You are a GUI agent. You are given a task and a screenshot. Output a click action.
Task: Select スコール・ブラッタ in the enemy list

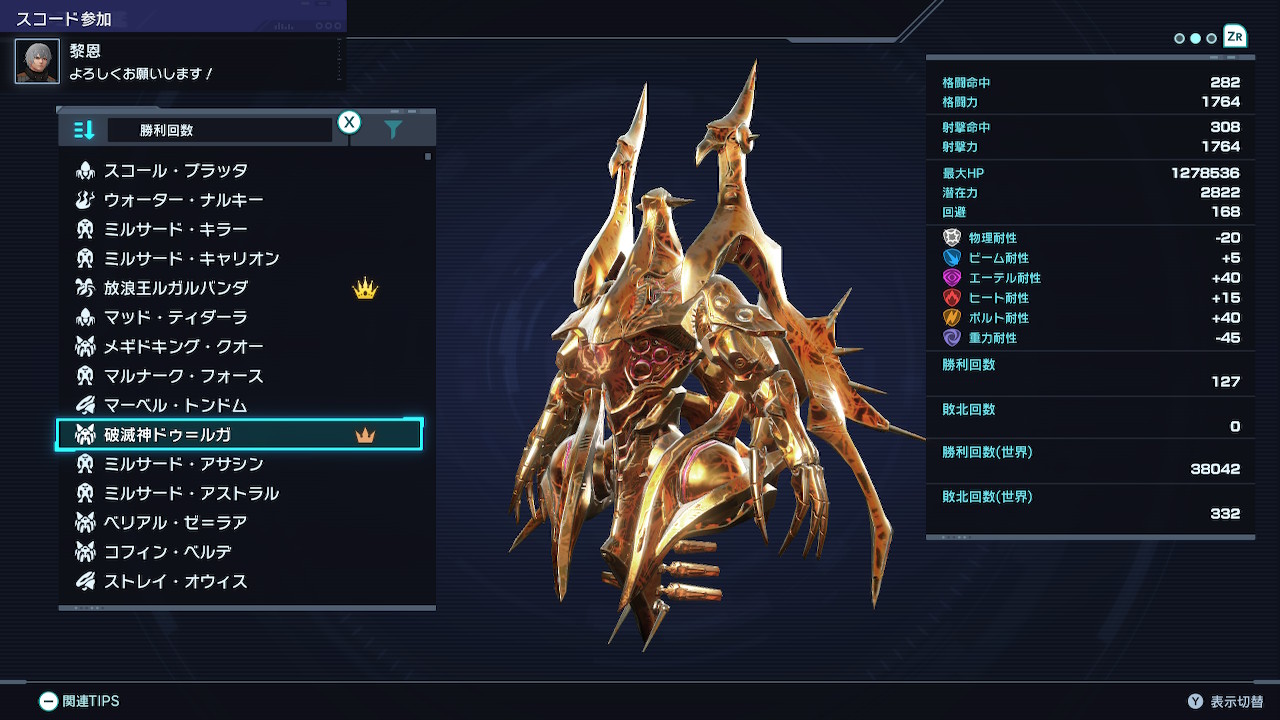tap(240, 171)
